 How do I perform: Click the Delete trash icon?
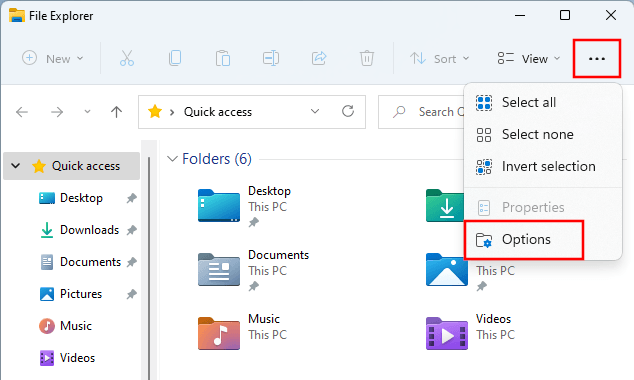[367, 59]
